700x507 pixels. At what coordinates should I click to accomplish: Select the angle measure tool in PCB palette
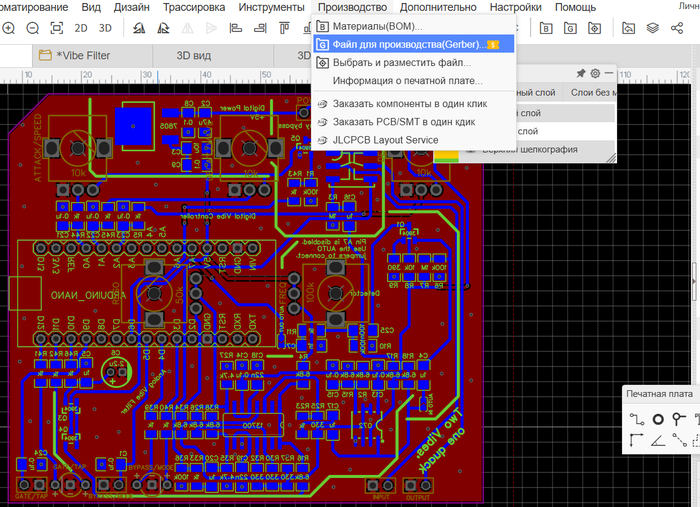coord(659,440)
